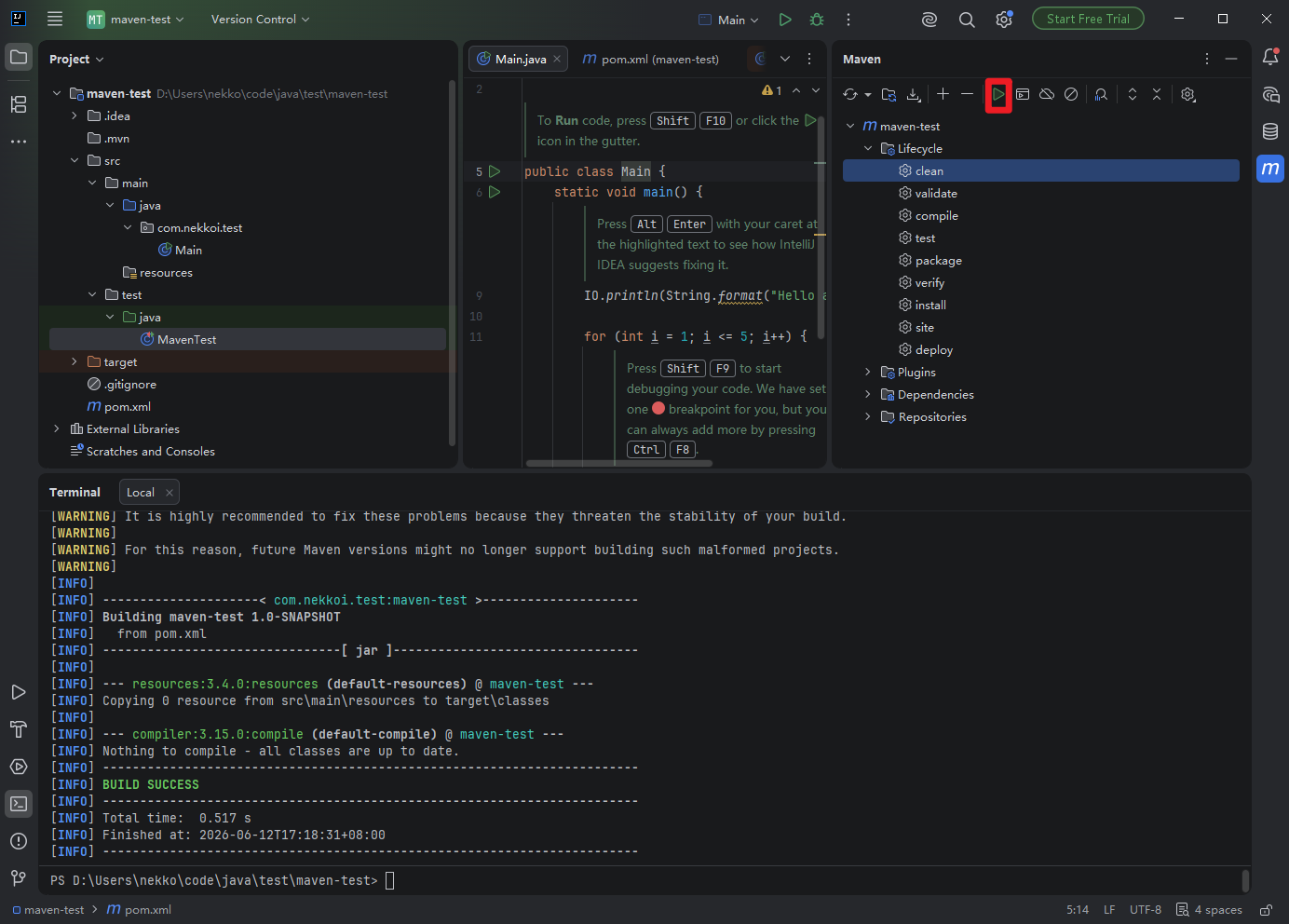
Task: Expand Dependencies node in Maven
Action: [868, 394]
